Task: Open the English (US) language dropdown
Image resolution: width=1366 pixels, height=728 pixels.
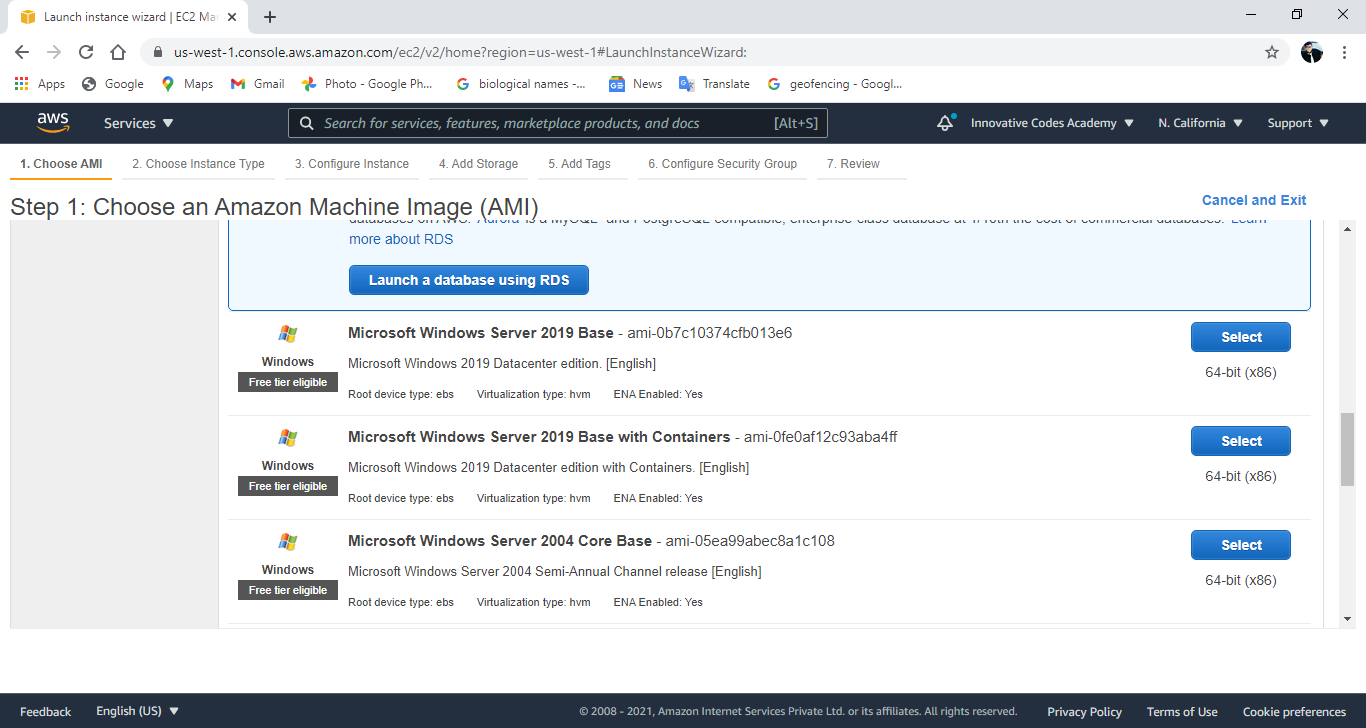Action: click(137, 711)
